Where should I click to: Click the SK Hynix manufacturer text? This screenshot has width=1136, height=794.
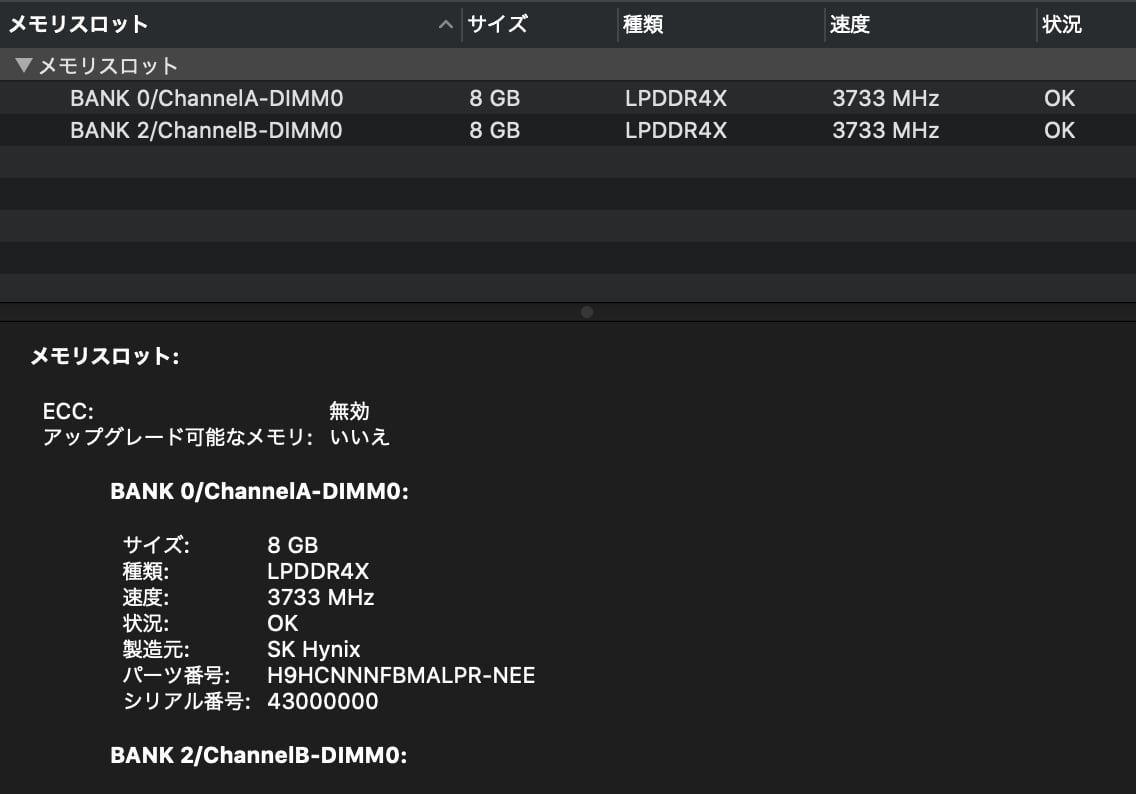click(x=313, y=649)
